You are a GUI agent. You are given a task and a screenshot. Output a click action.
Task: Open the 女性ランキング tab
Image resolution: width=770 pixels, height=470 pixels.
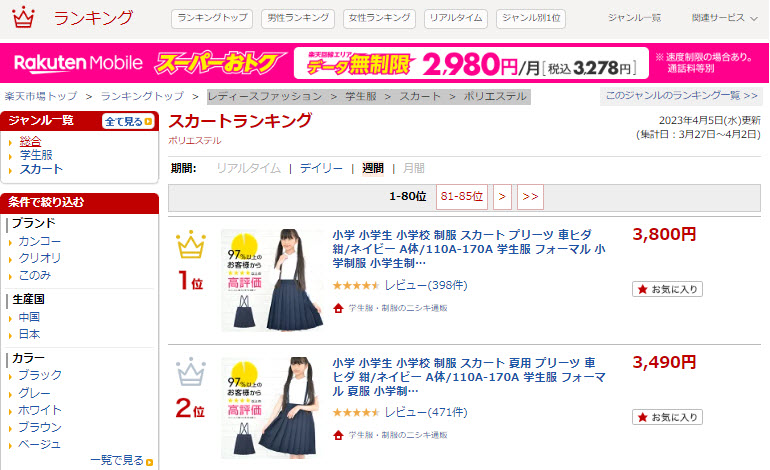point(379,19)
